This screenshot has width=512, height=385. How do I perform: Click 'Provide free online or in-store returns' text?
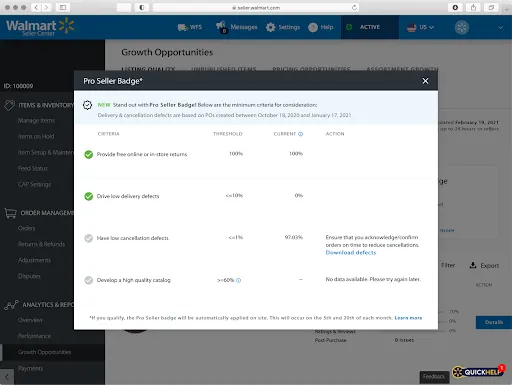click(142, 154)
